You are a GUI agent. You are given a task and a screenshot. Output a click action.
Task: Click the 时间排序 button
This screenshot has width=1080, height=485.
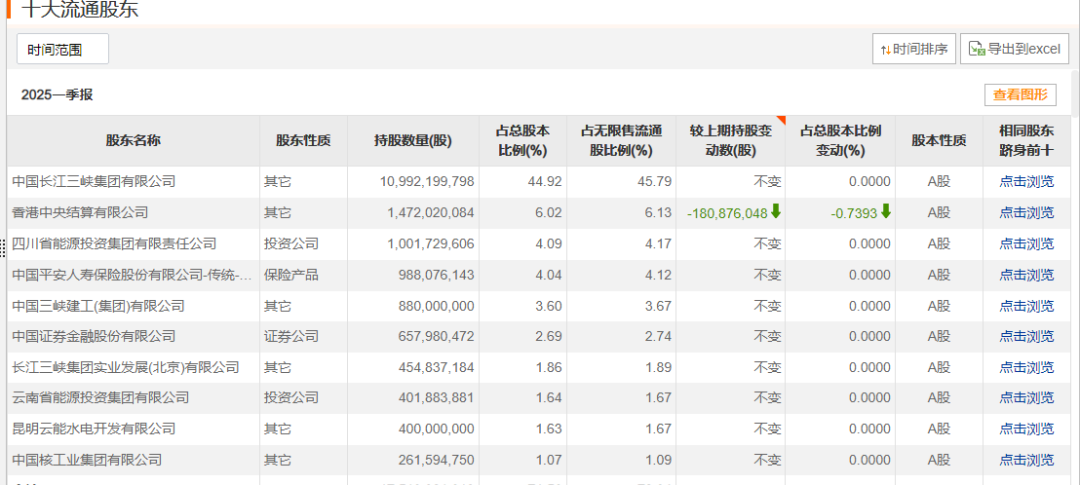tap(914, 49)
